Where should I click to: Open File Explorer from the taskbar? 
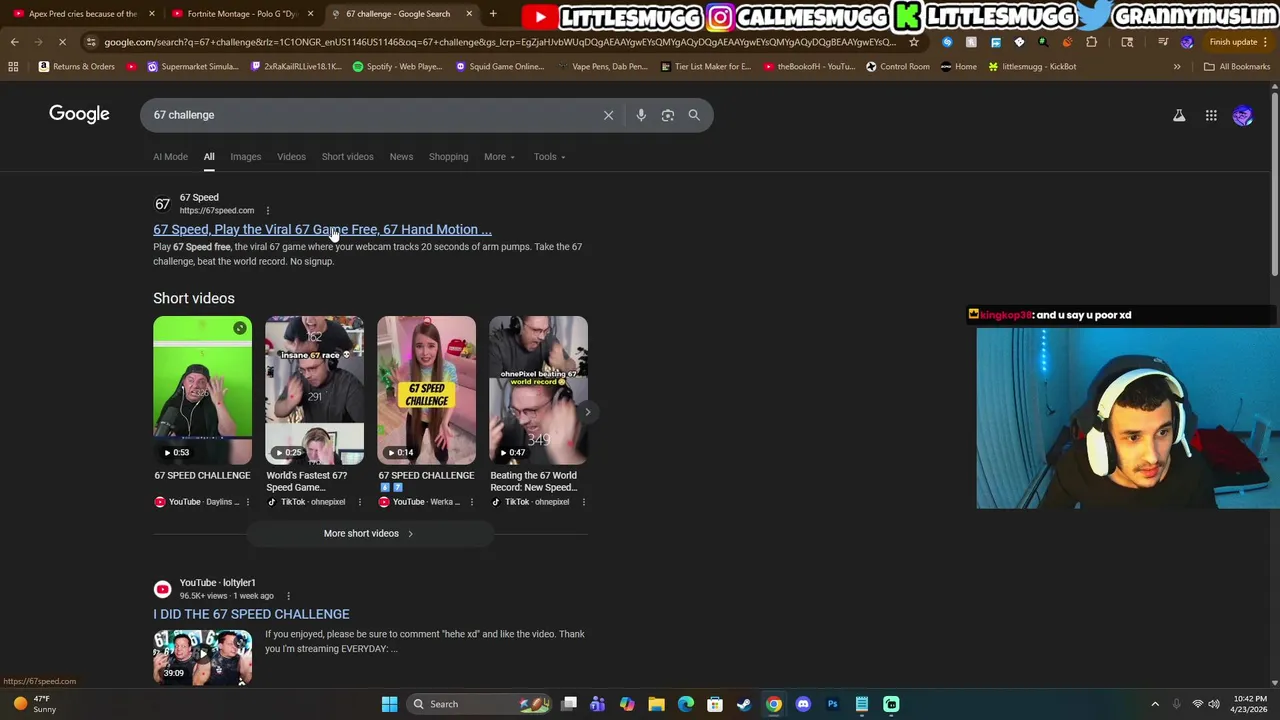(x=656, y=704)
